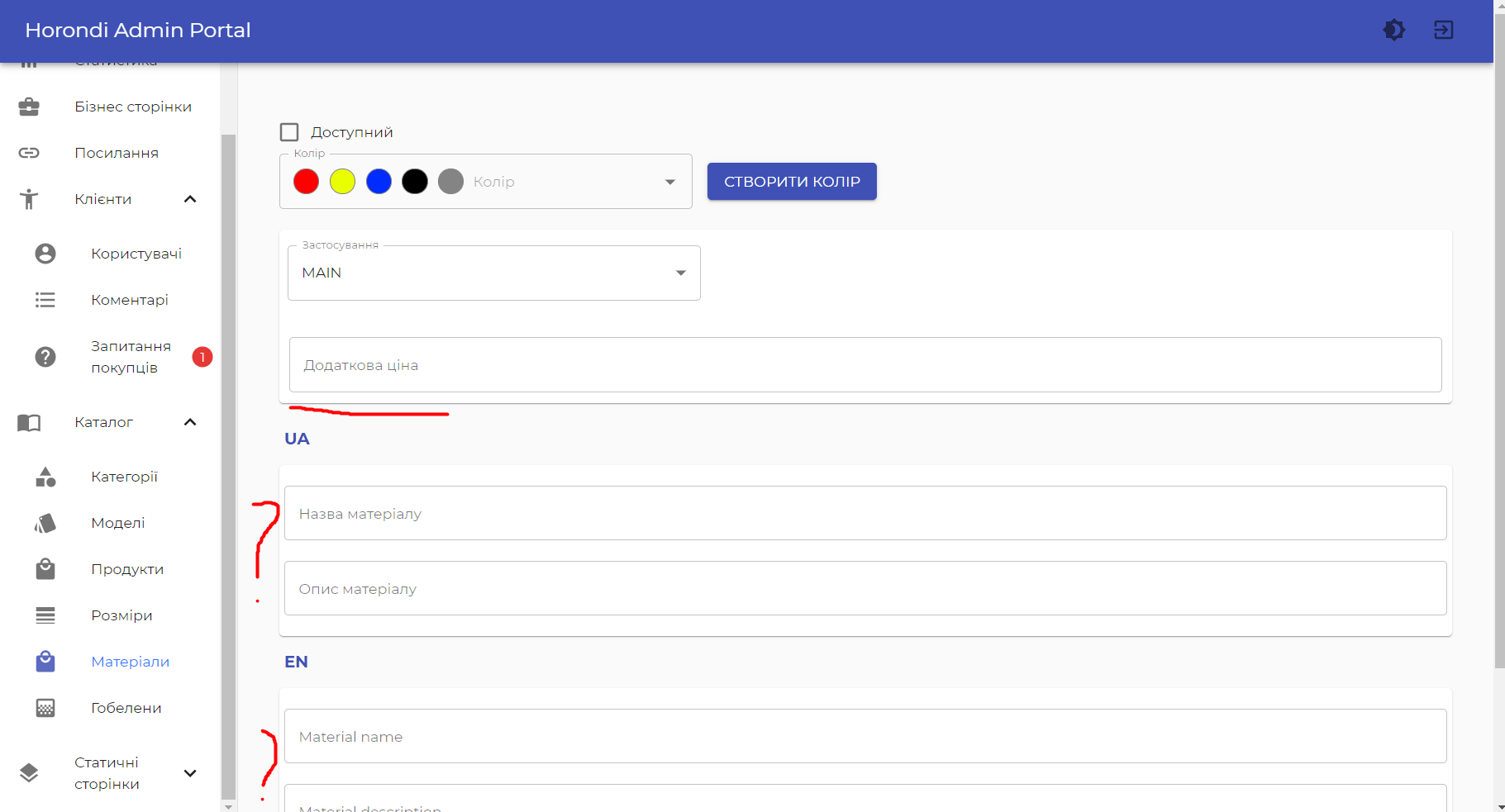This screenshot has width=1505, height=812.
Task: Select Матеріали in the sidebar
Action: pos(130,662)
